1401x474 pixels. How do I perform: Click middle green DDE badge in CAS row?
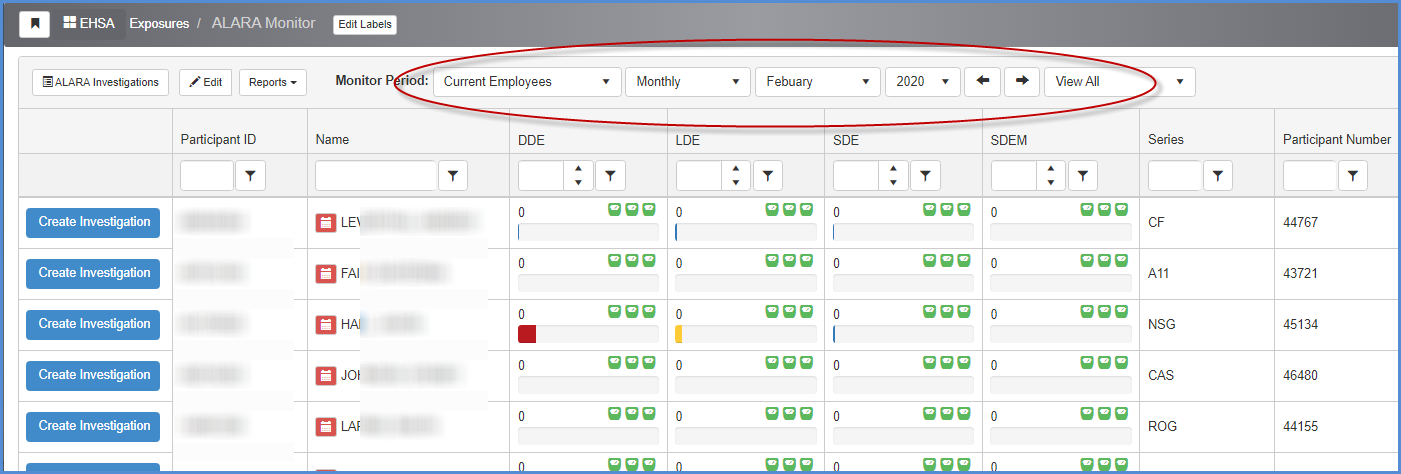[633, 362]
